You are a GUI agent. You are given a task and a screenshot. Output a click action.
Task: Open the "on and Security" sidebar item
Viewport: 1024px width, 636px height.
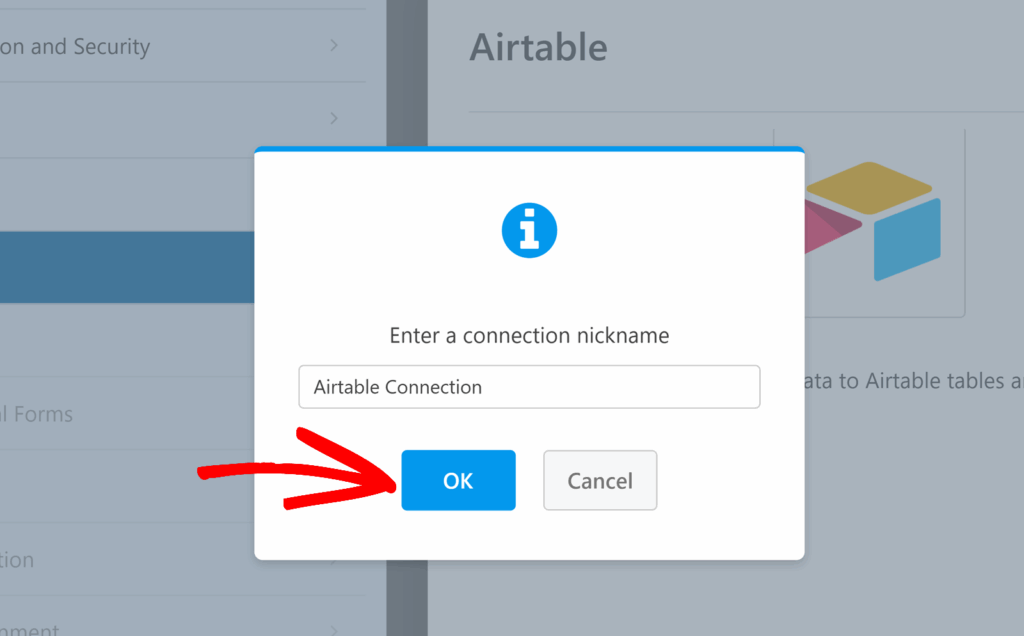point(75,46)
